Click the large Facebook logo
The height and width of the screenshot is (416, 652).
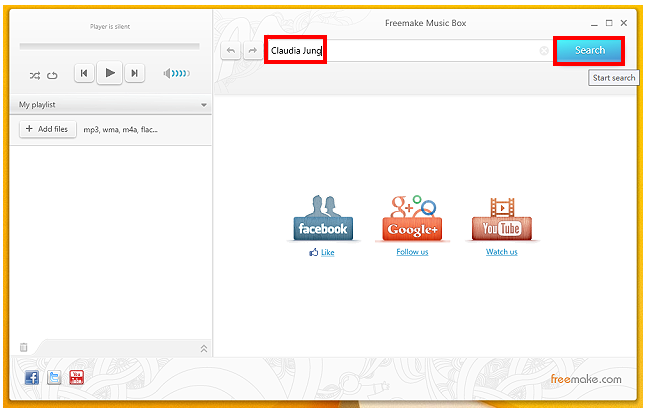(x=323, y=218)
